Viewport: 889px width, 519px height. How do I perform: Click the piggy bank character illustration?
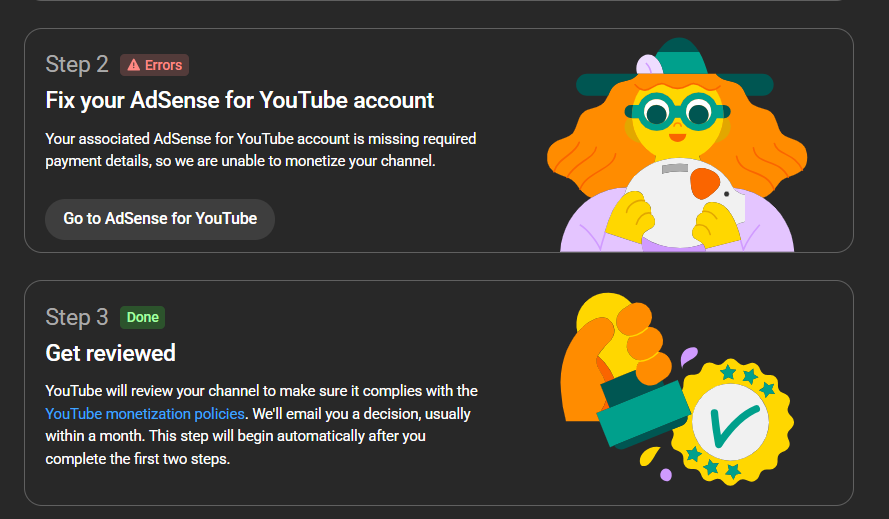(676, 145)
